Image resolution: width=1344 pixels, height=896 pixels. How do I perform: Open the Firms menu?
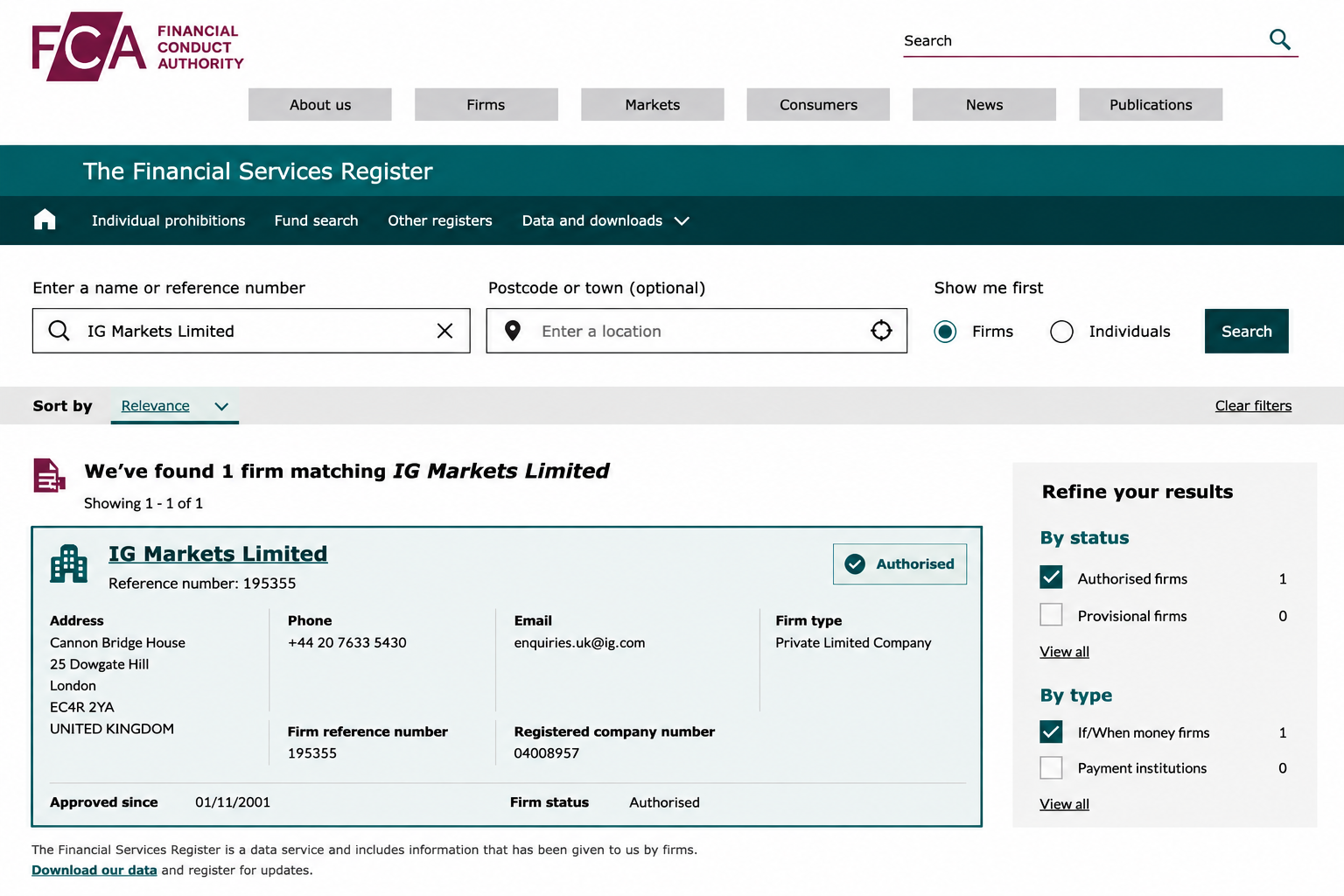[x=486, y=104]
